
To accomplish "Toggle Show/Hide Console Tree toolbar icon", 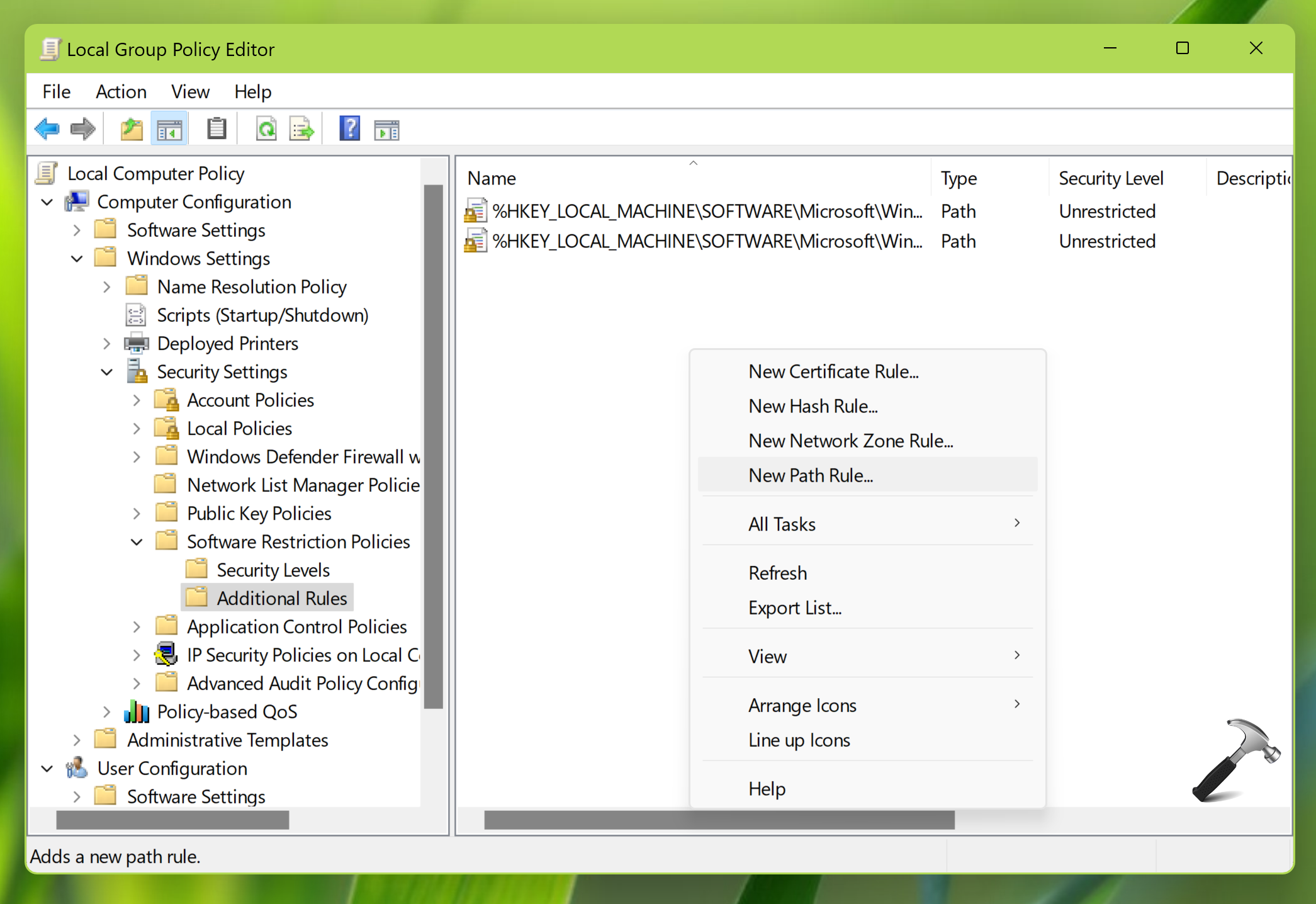I will click(x=169, y=130).
